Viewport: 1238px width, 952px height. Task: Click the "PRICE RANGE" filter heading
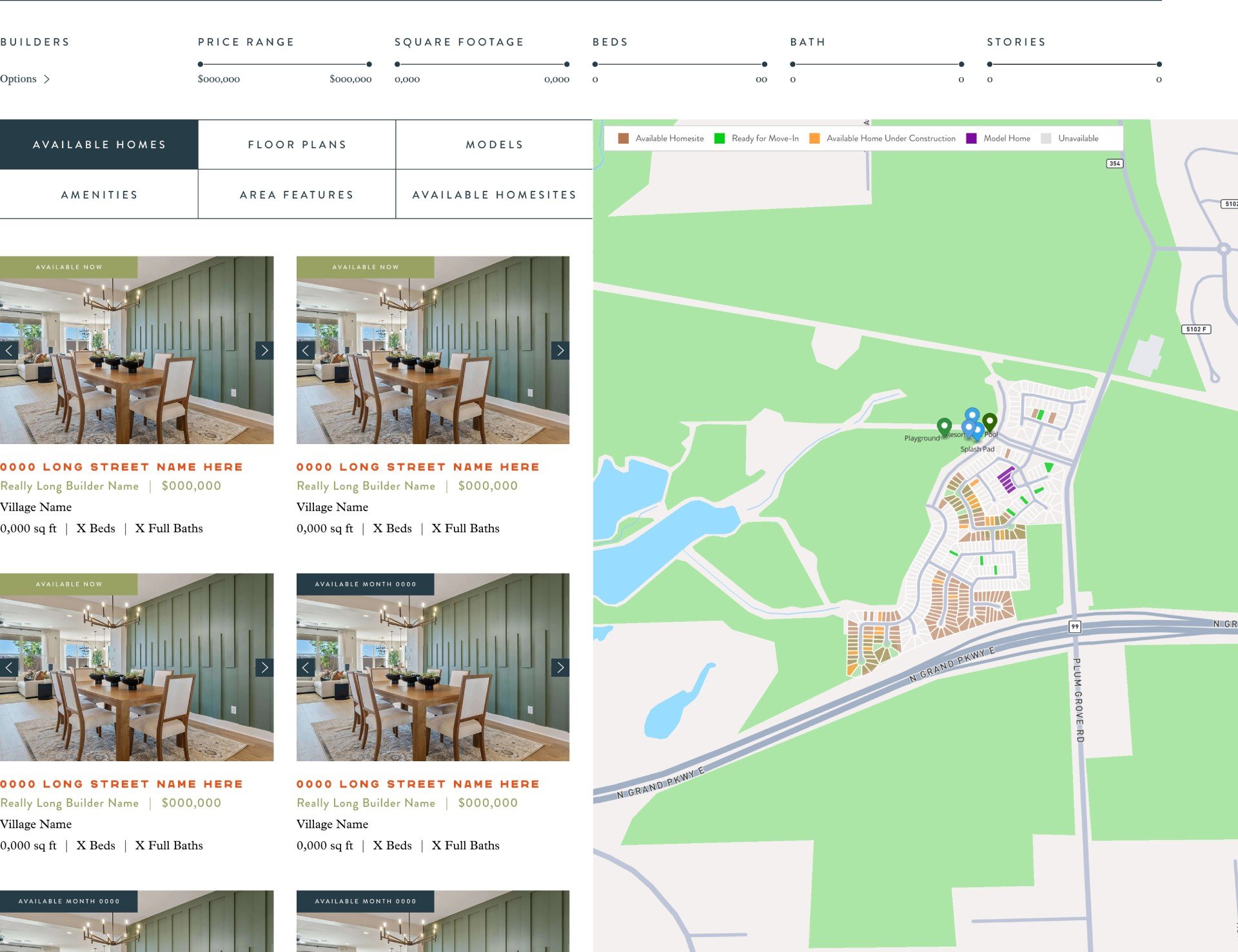[246, 42]
